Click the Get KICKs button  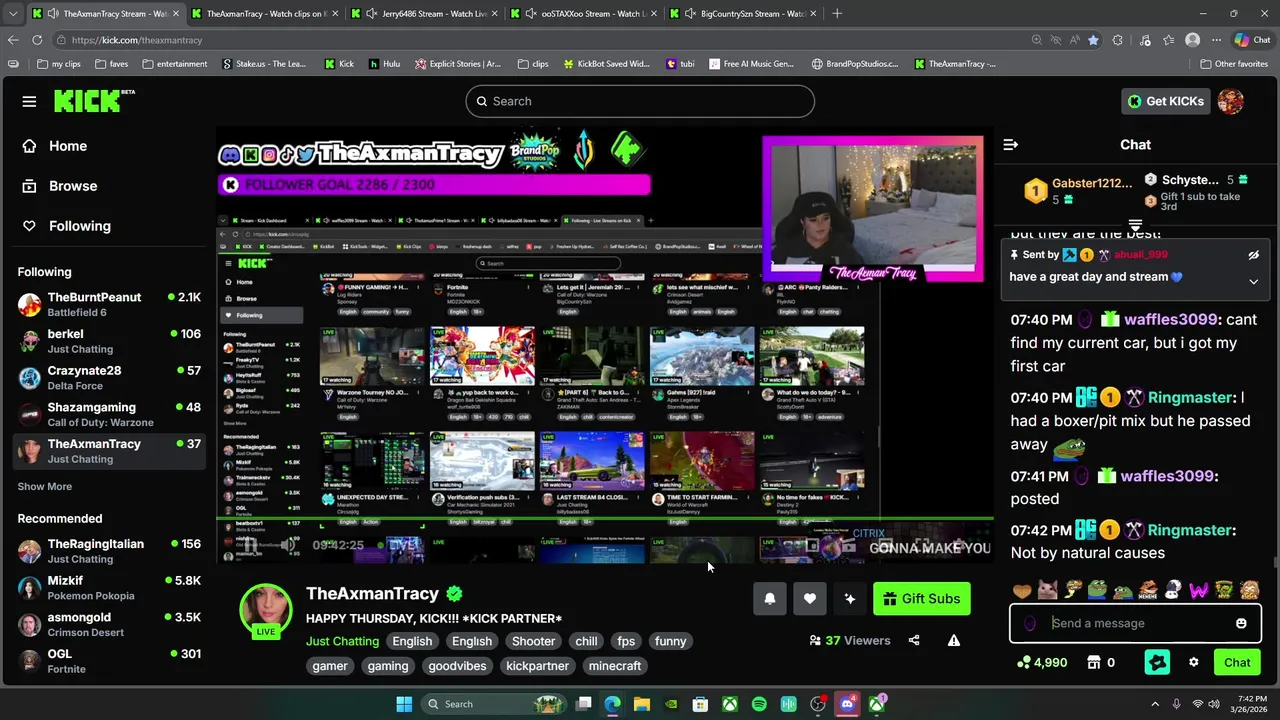point(1165,101)
